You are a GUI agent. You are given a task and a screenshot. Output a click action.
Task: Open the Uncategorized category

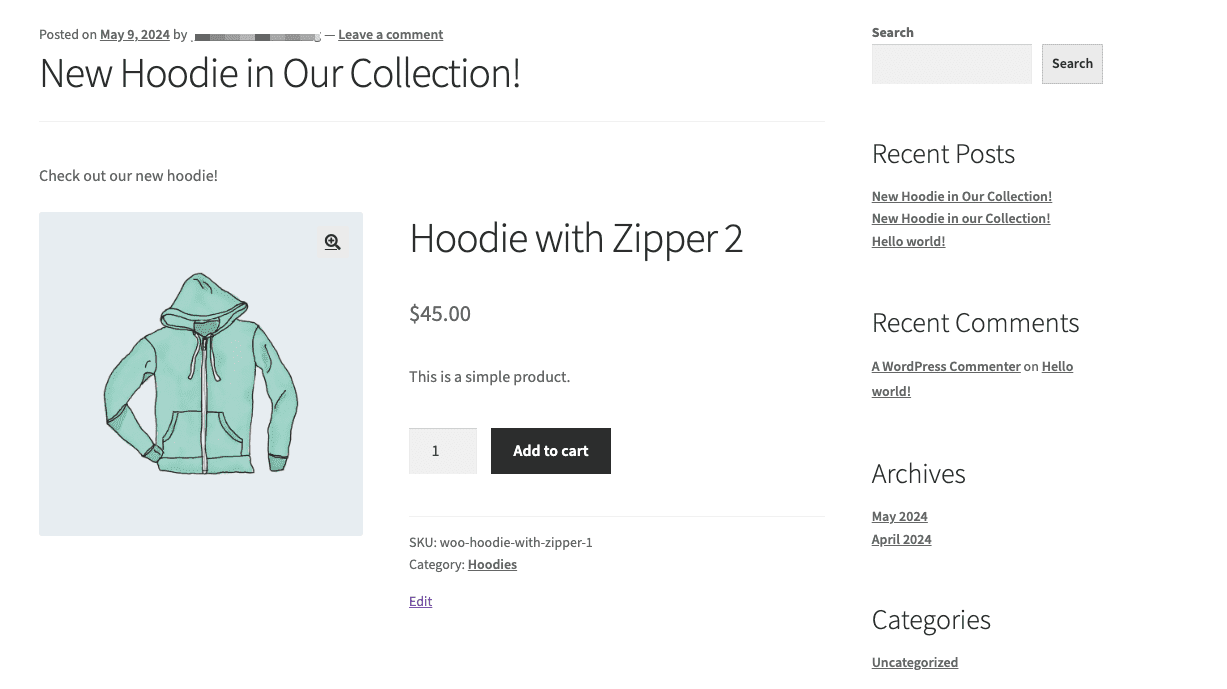pos(914,662)
